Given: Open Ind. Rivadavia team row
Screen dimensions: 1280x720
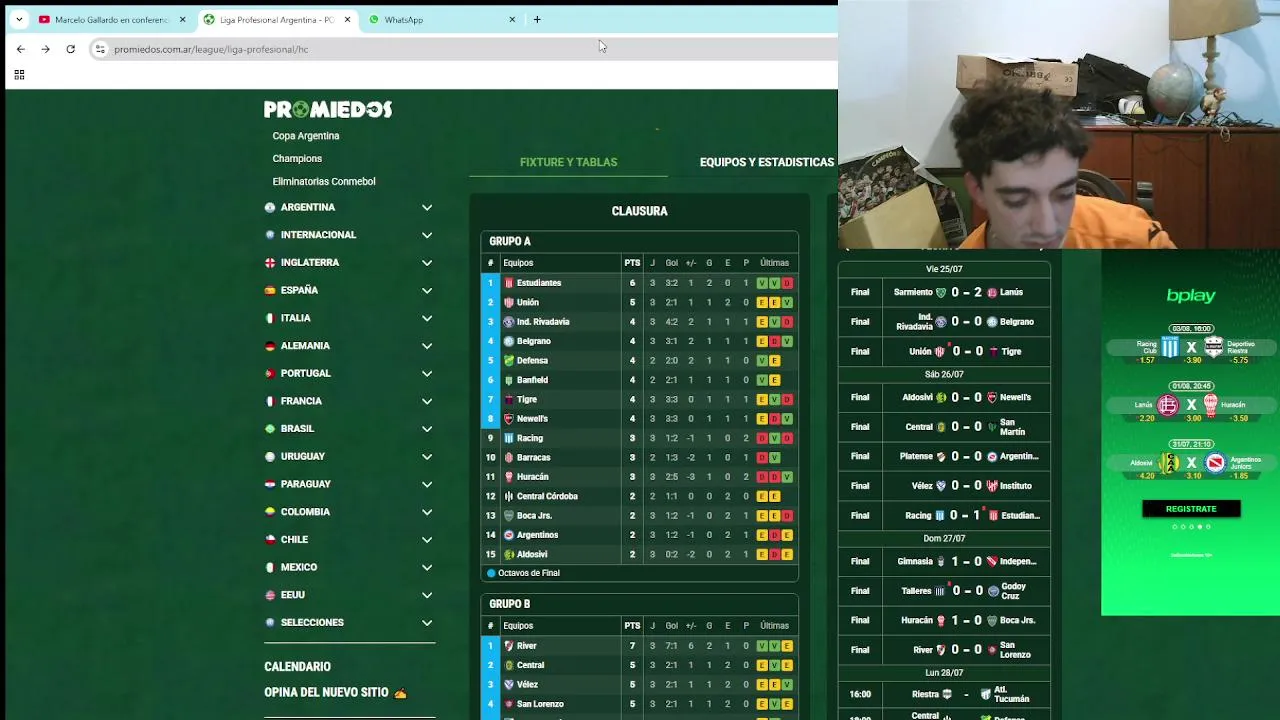Looking at the screenshot, I should (x=639, y=322).
